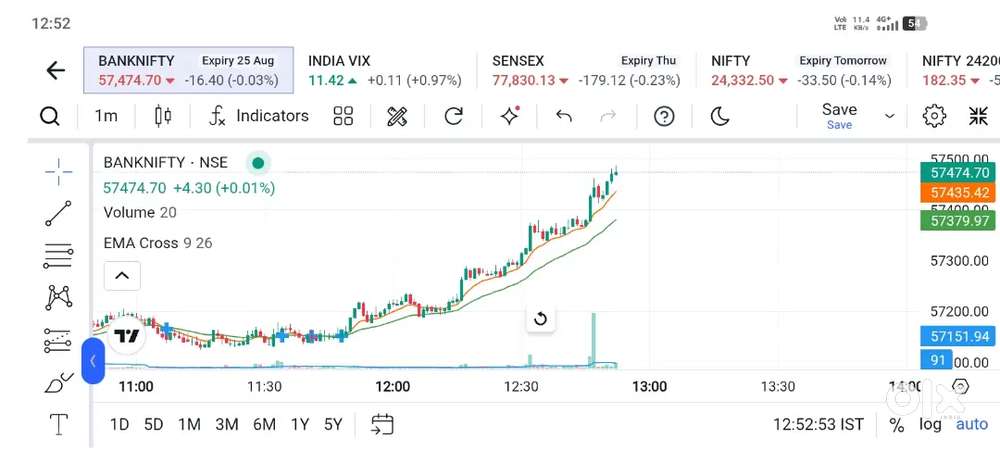Switch to the INDIA VIX ticker tab
Viewport: 1000px width, 450px height.
pos(385,71)
